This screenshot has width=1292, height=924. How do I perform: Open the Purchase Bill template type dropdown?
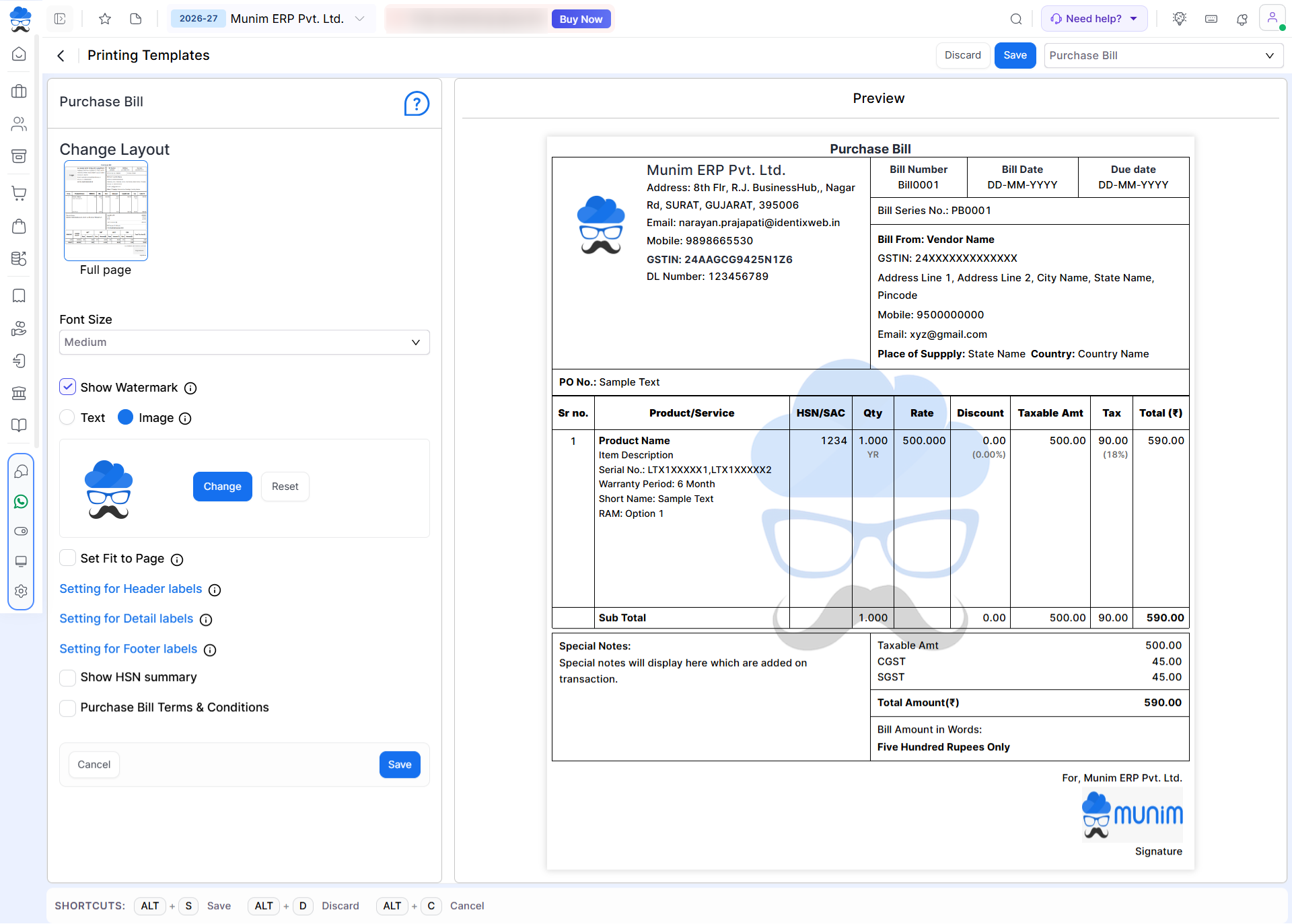point(1163,56)
